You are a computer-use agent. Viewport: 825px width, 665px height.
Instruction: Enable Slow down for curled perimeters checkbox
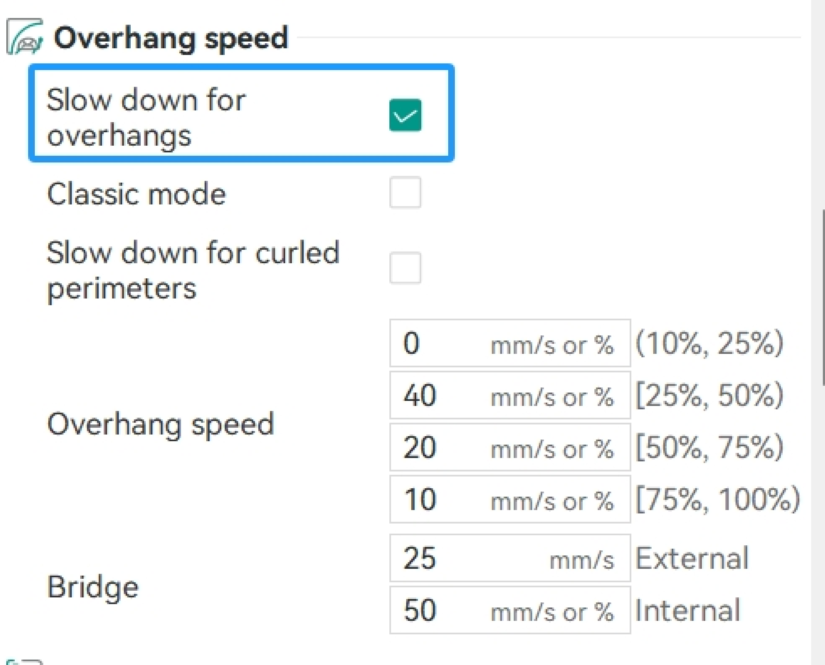[405, 268]
